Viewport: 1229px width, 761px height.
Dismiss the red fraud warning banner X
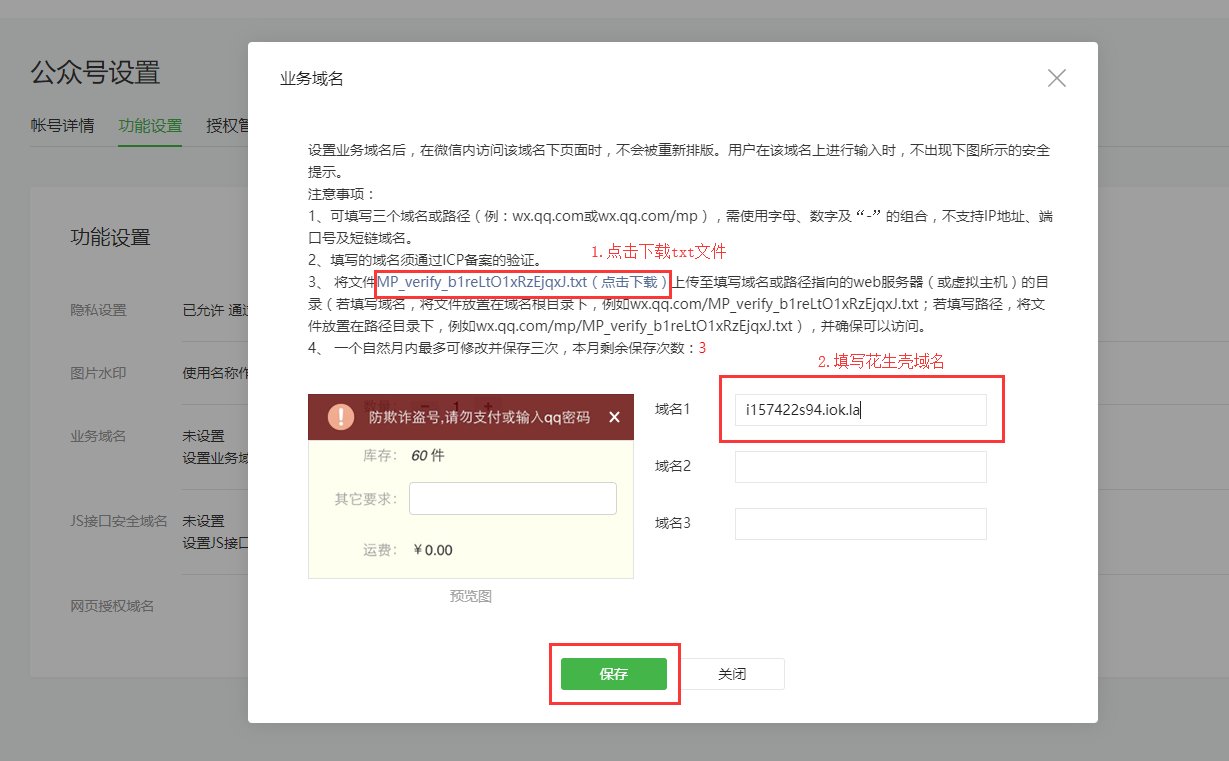614,417
